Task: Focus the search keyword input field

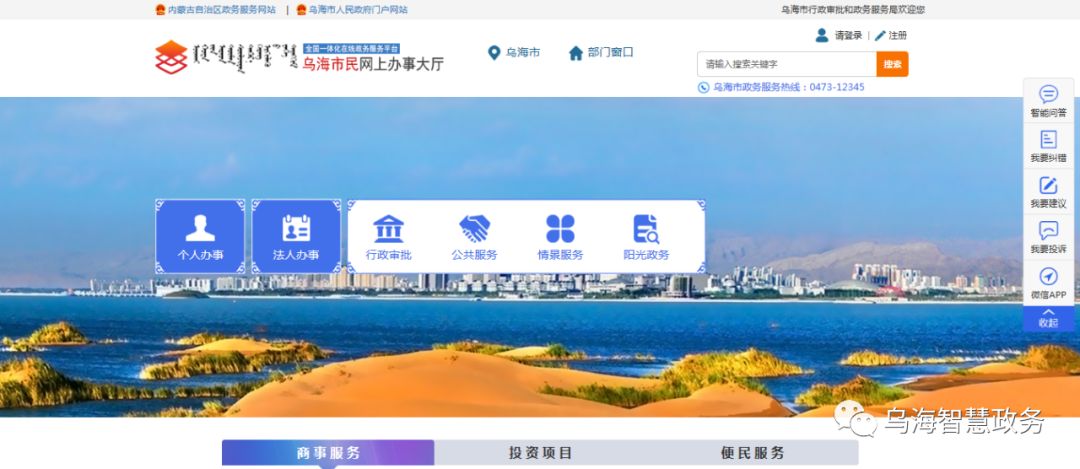Action: (x=787, y=64)
